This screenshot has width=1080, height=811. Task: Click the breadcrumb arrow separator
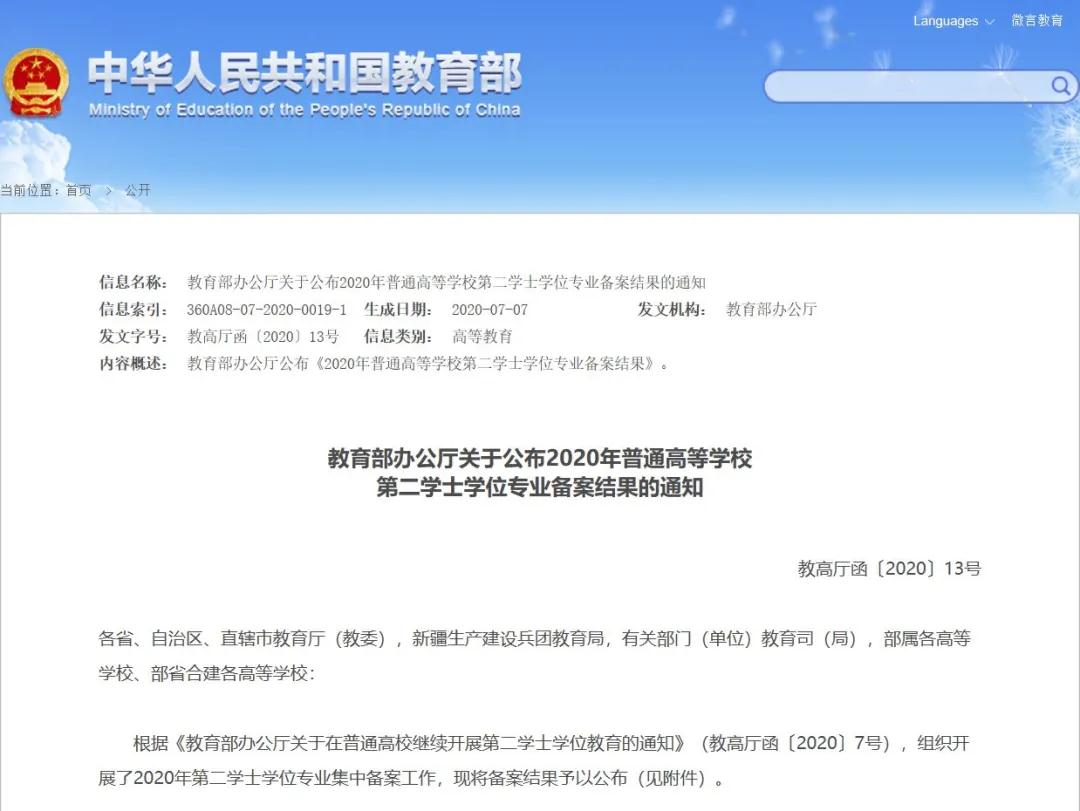pyautogui.click(x=108, y=190)
